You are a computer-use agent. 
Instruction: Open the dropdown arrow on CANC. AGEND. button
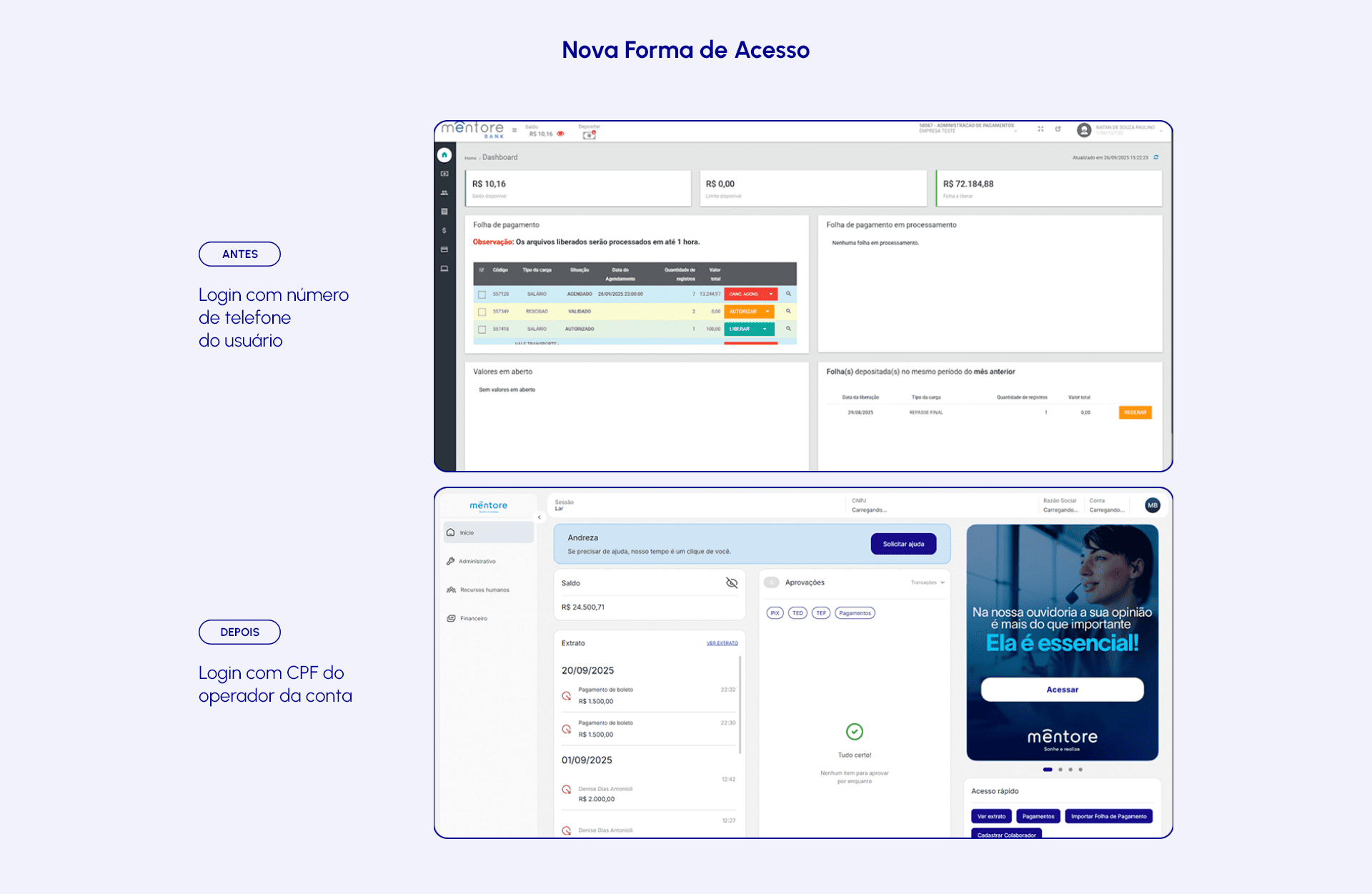coord(771,294)
